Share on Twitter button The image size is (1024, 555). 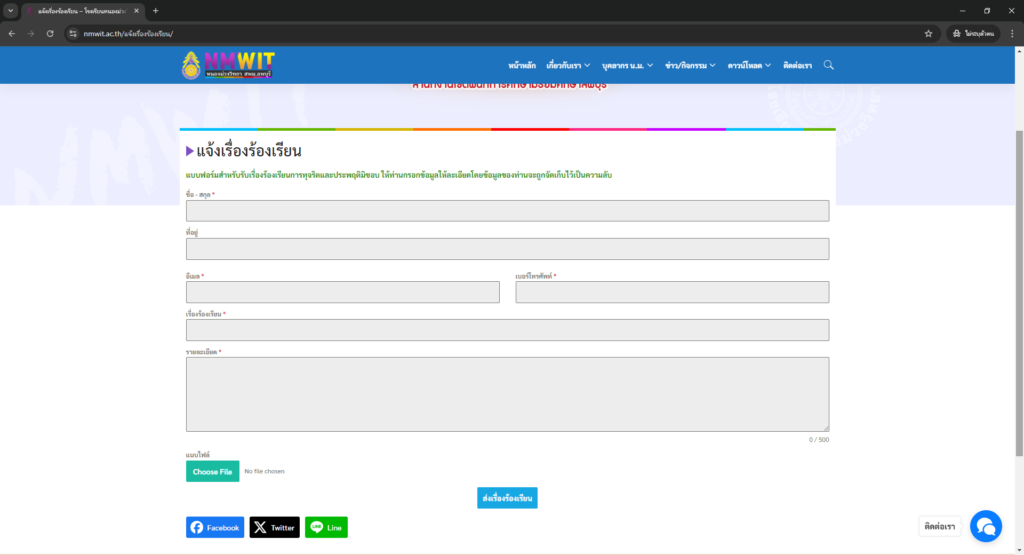[274, 528]
